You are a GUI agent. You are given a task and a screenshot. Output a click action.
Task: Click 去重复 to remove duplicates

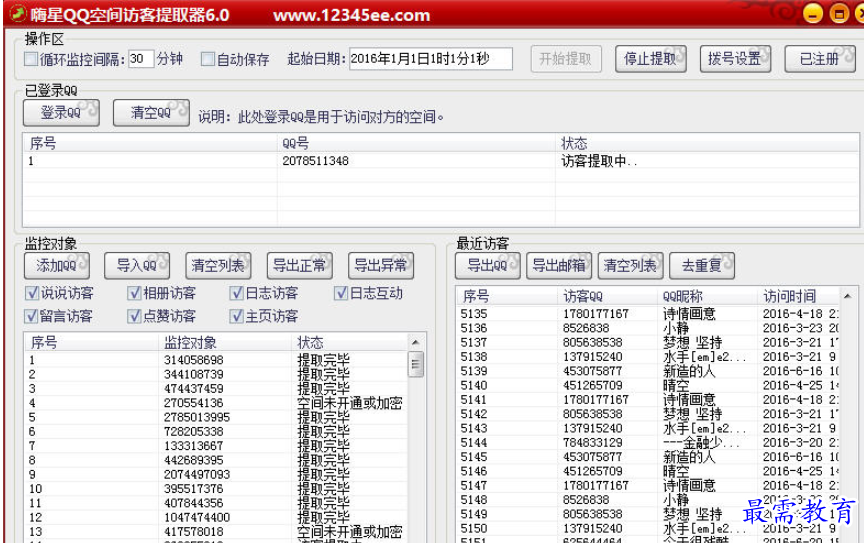tap(702, 266)
